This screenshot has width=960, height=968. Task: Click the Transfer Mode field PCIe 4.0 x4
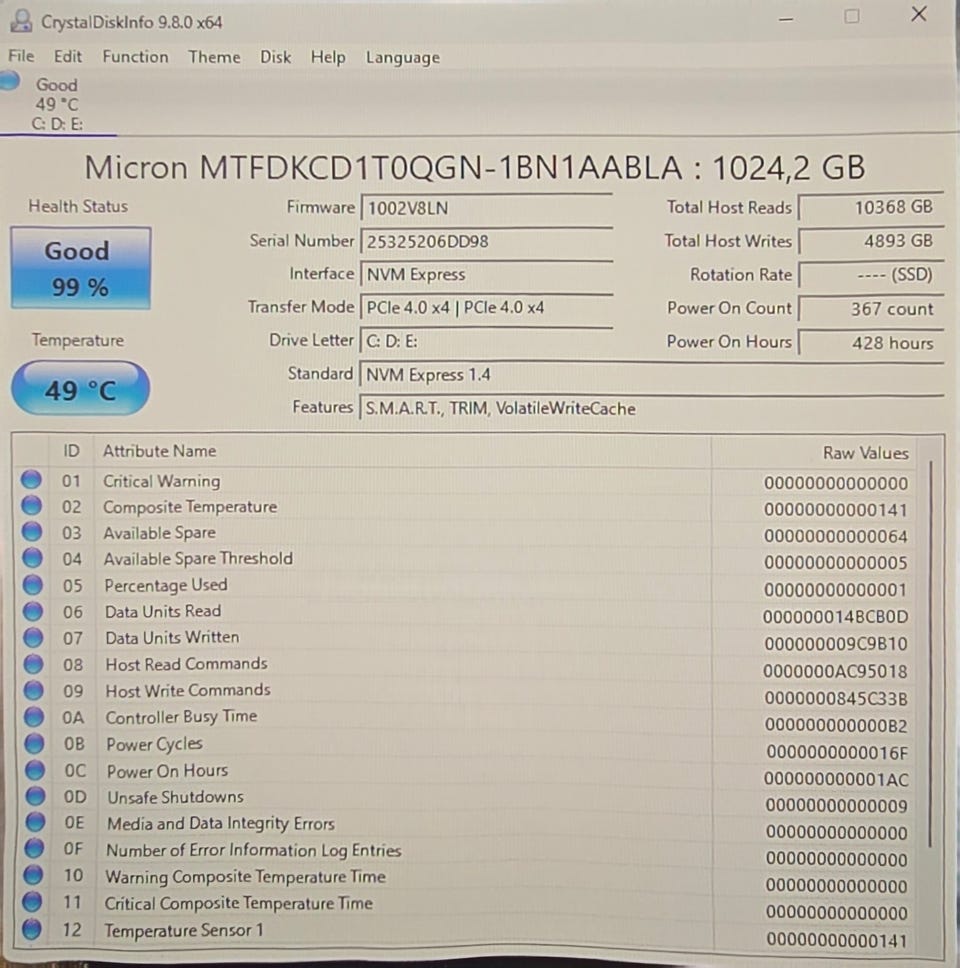[x=486, y=307]
